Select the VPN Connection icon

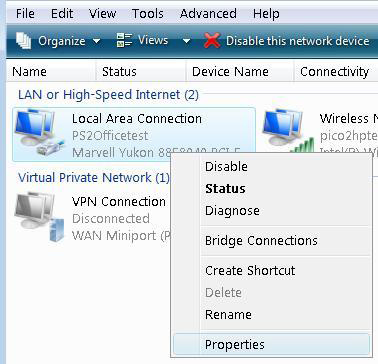coord(39,217)
